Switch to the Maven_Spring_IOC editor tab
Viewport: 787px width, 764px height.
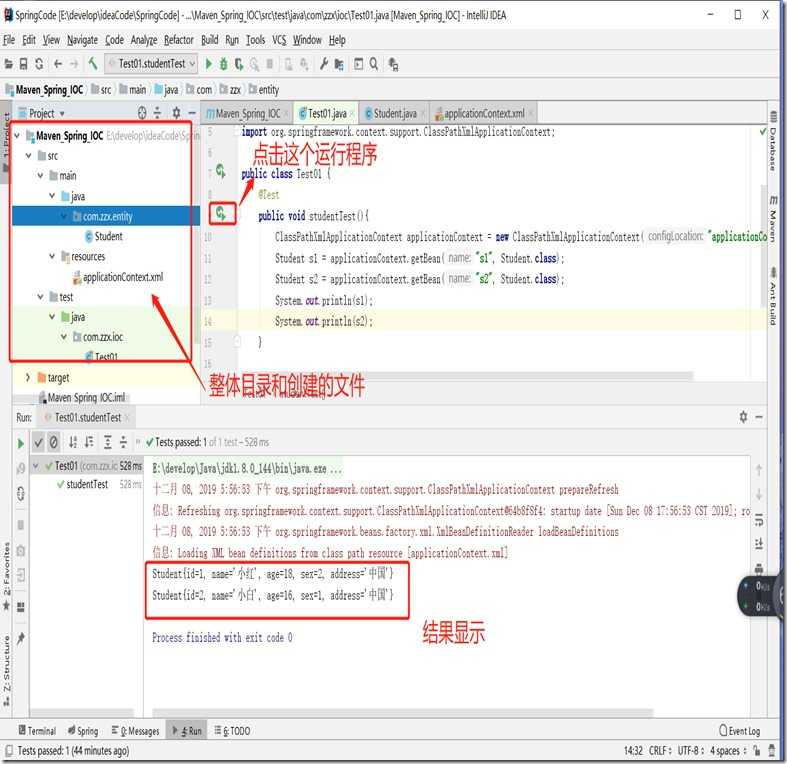coord(247,113)
